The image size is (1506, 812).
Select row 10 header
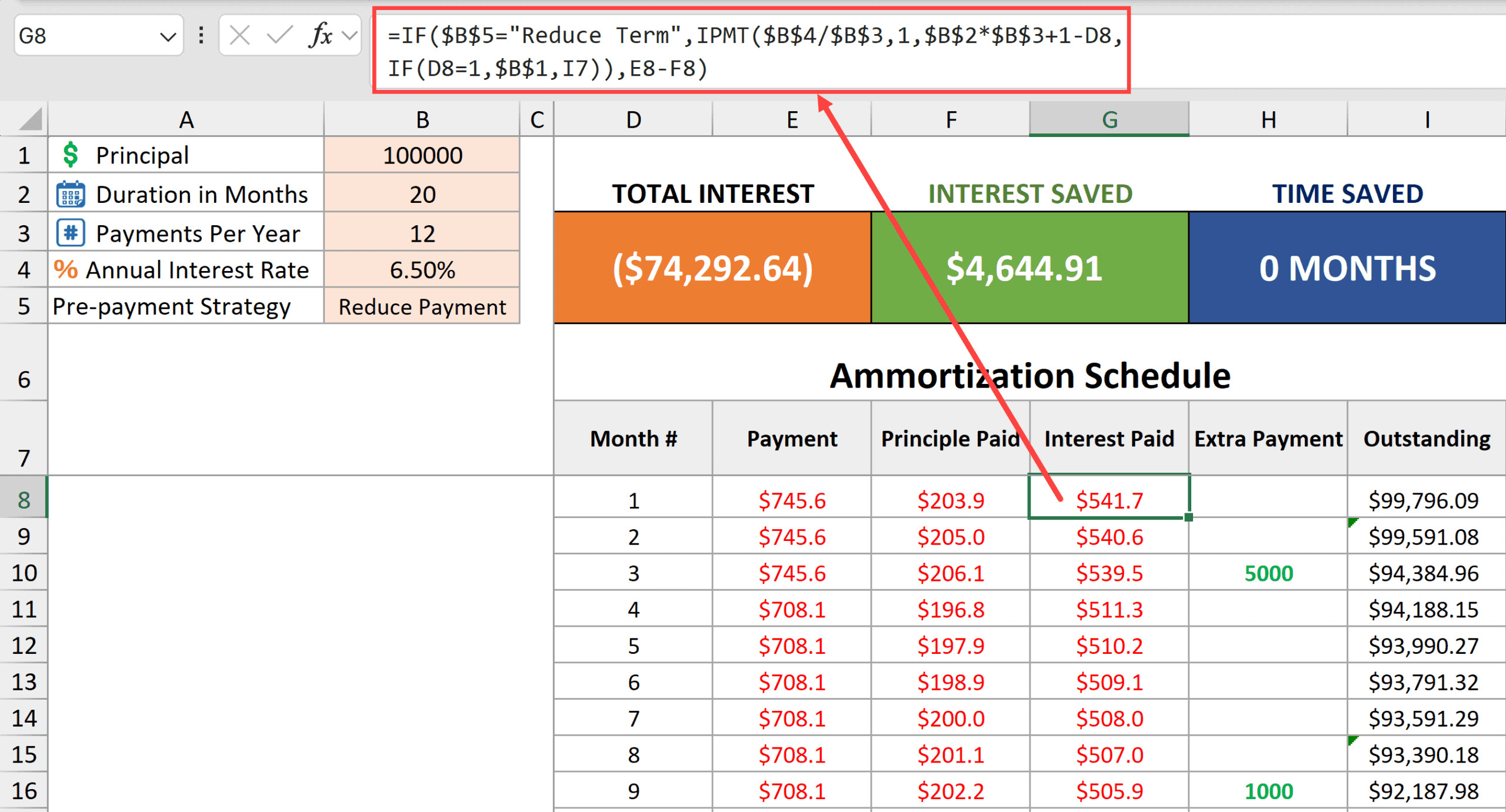click(24, 573)
